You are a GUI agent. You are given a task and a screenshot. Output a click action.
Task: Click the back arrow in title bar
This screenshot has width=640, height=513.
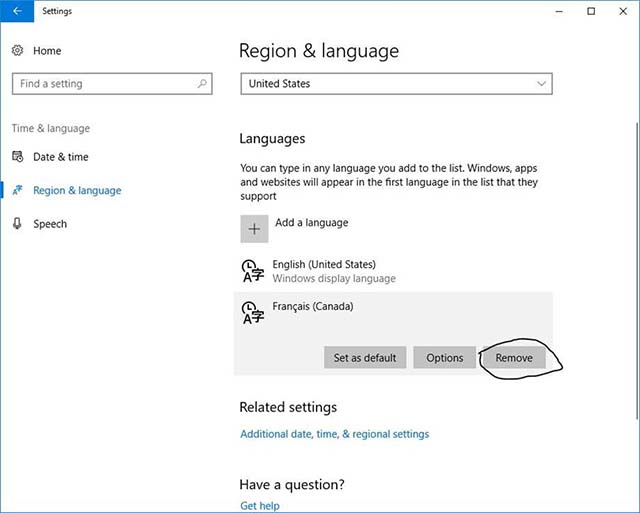click(17, 11)
